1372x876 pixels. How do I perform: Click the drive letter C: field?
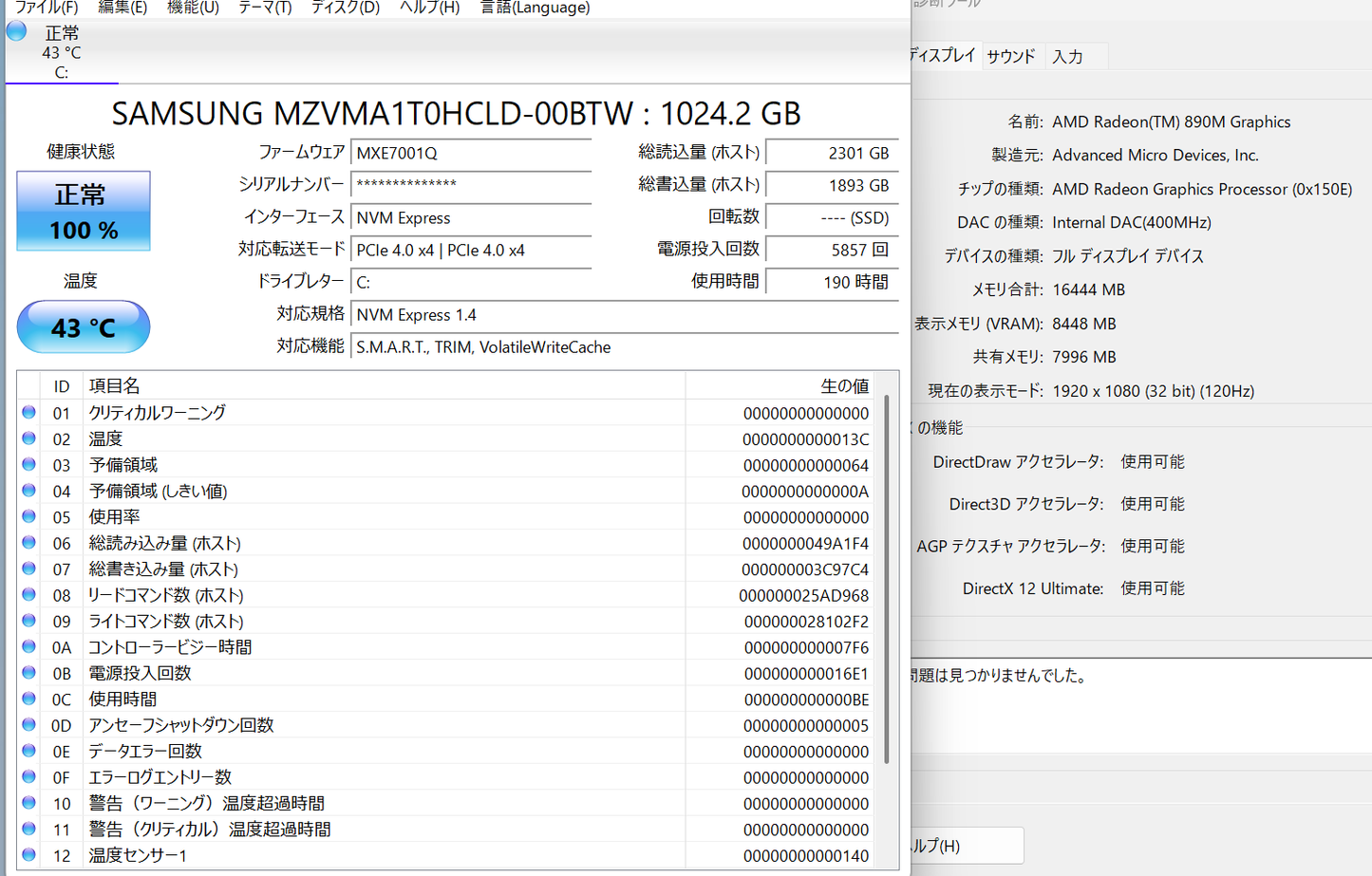point(471,282)
